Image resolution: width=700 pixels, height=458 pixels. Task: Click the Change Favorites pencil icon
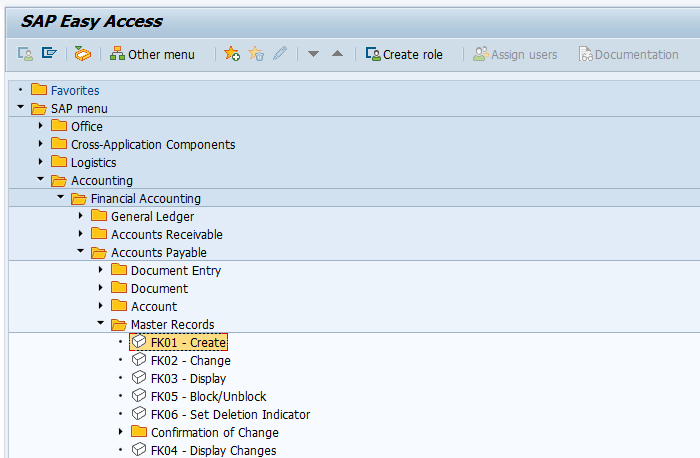point(280,54)
